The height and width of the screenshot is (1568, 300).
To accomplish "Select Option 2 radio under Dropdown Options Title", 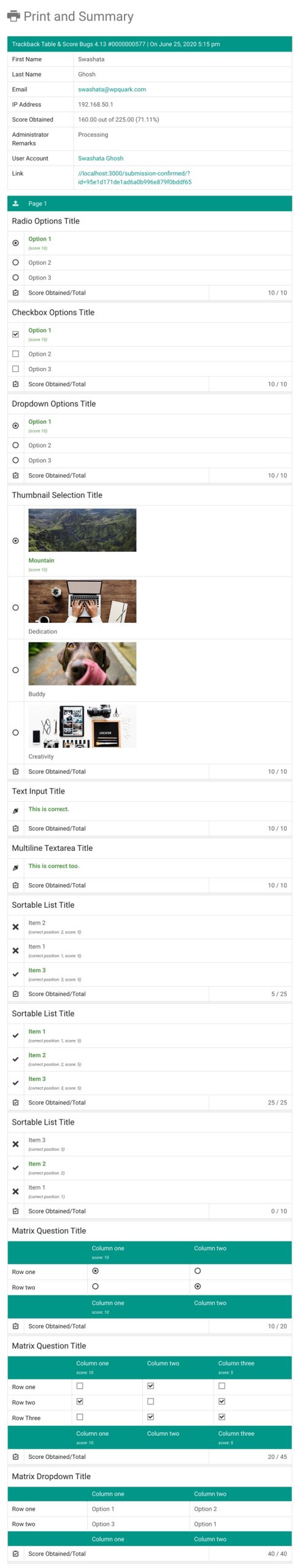I will (15, 445).
